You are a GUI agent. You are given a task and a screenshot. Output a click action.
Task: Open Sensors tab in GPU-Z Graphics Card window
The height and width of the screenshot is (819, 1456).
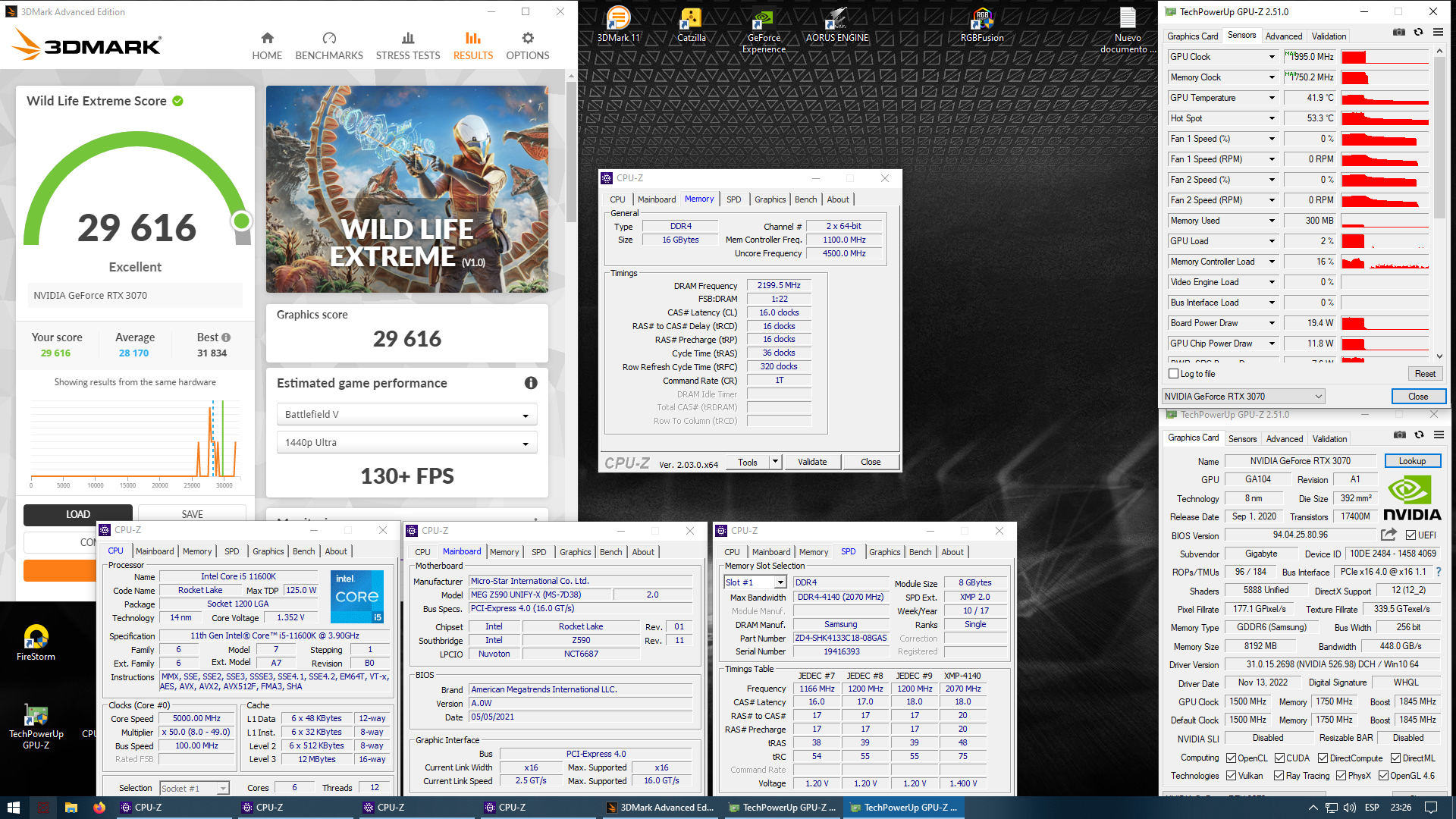(1242, 439)
